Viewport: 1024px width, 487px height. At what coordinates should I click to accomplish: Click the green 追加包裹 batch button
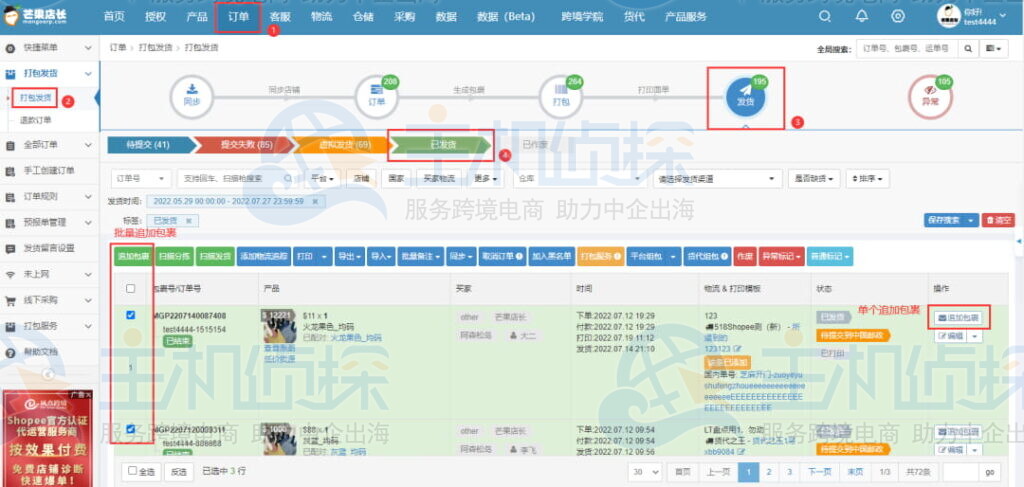pos(133,257)
